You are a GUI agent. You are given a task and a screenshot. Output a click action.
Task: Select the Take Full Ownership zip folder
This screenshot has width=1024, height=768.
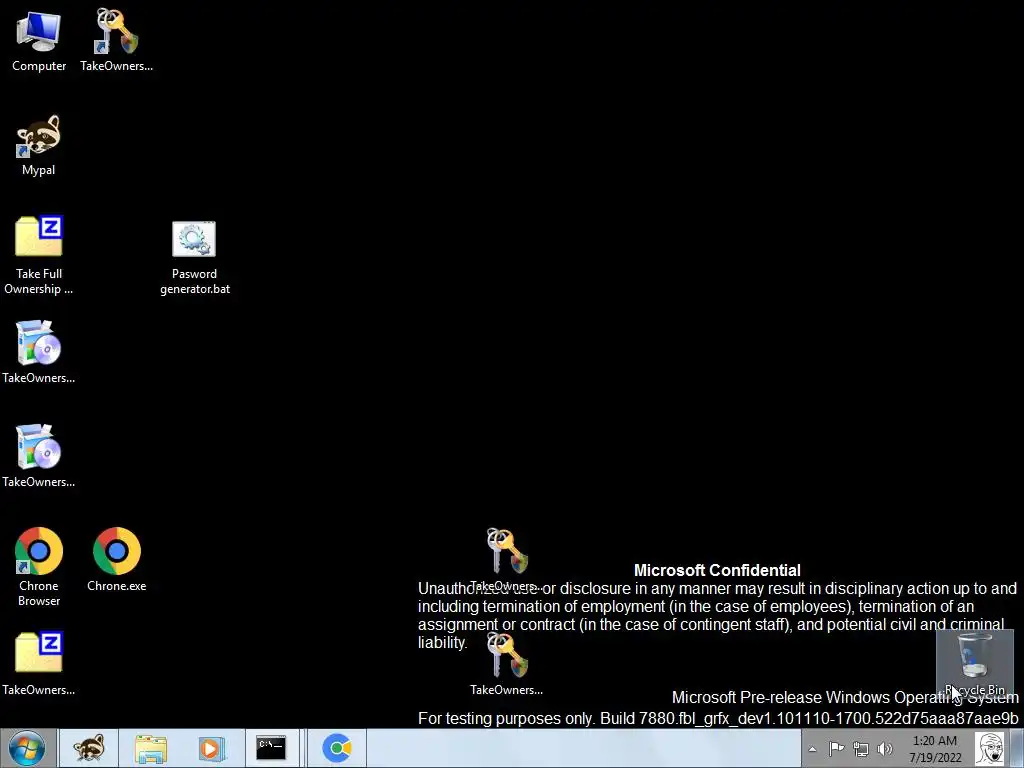tap(39, 255)
